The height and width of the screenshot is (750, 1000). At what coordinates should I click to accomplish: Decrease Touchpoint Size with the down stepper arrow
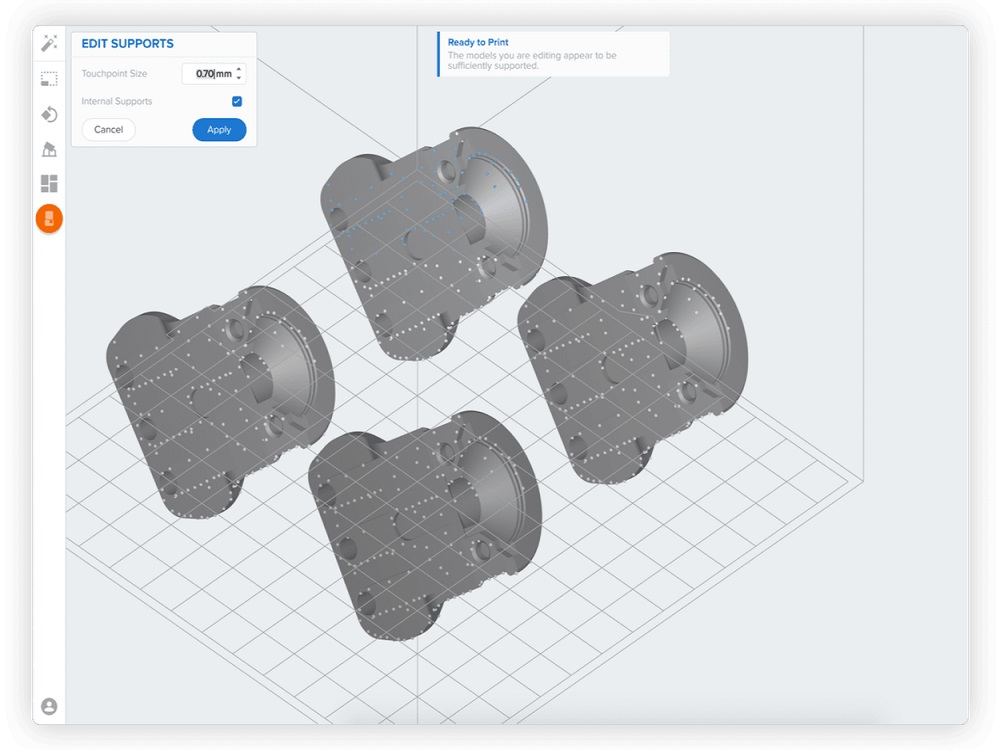(239, 77)
